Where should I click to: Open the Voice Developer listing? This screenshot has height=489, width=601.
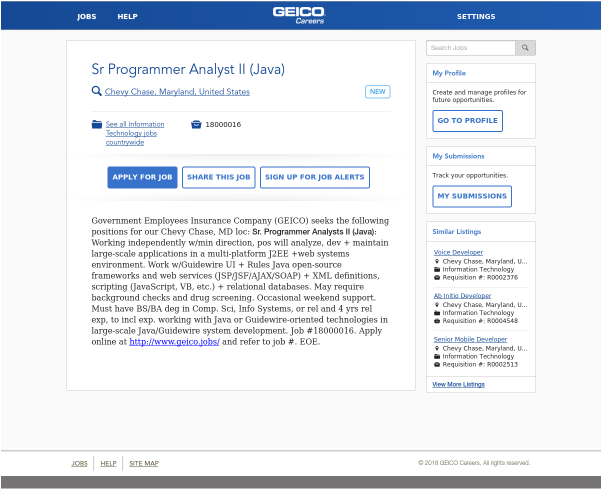coord(458,252)
